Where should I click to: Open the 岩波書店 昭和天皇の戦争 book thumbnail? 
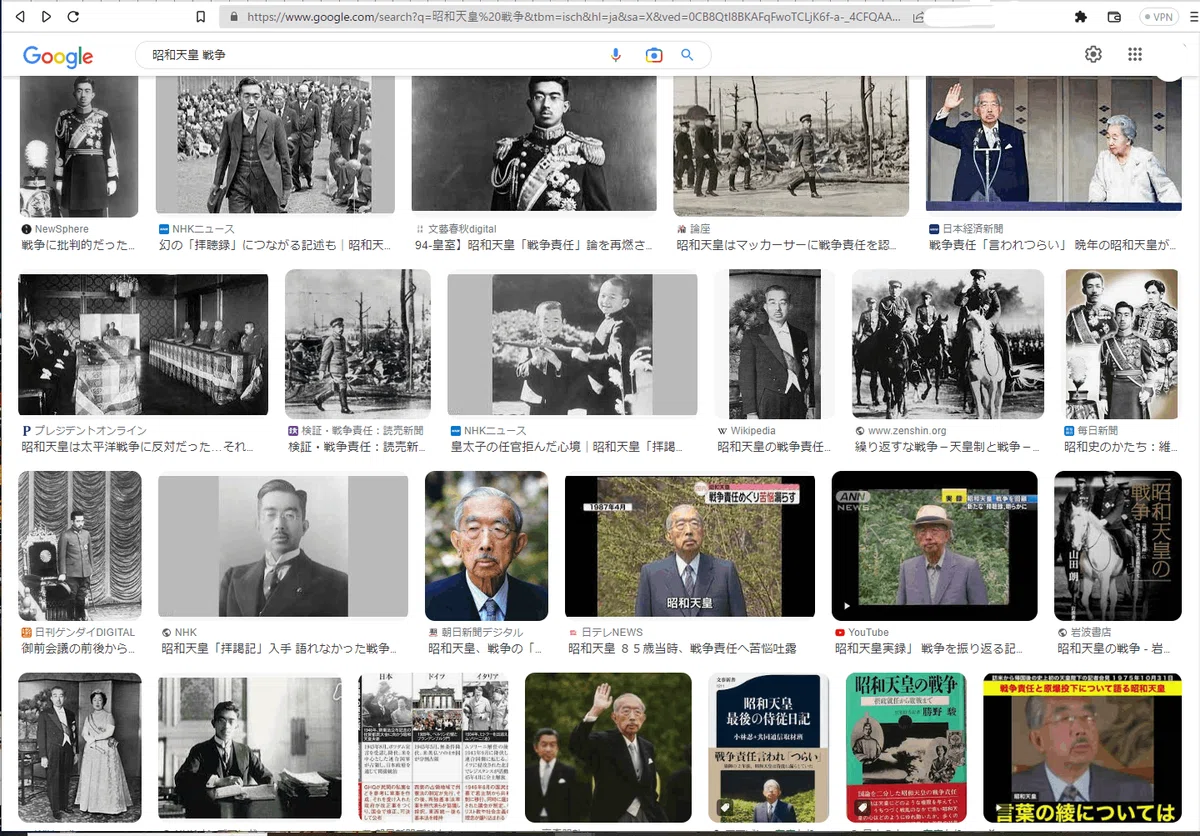1118,546
